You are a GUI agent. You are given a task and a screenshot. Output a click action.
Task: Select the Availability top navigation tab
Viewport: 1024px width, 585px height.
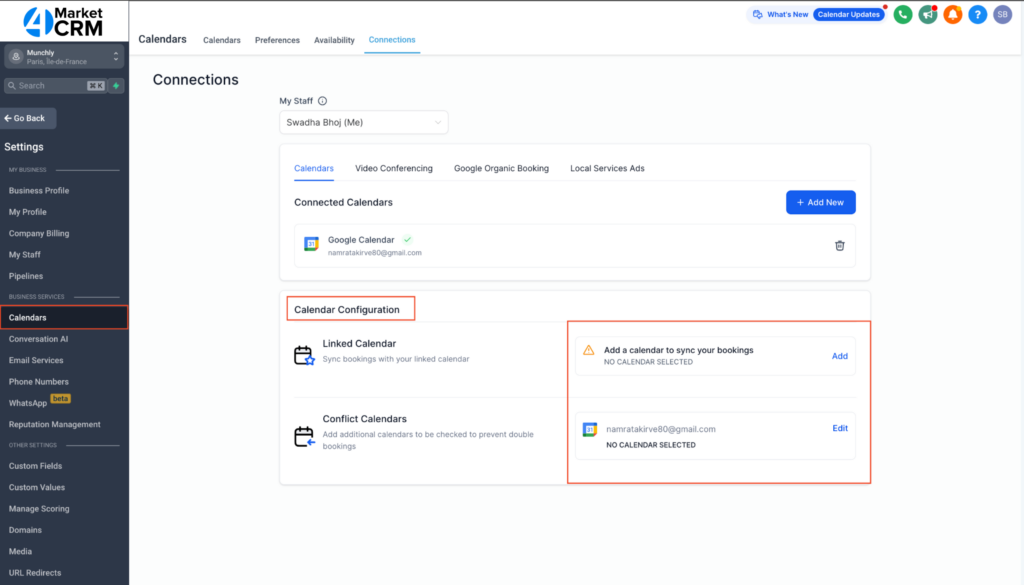334,40
